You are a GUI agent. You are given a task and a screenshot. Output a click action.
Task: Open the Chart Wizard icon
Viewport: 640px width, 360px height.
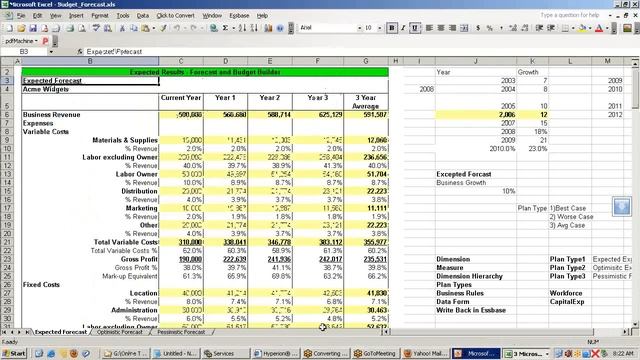(268, 28)
